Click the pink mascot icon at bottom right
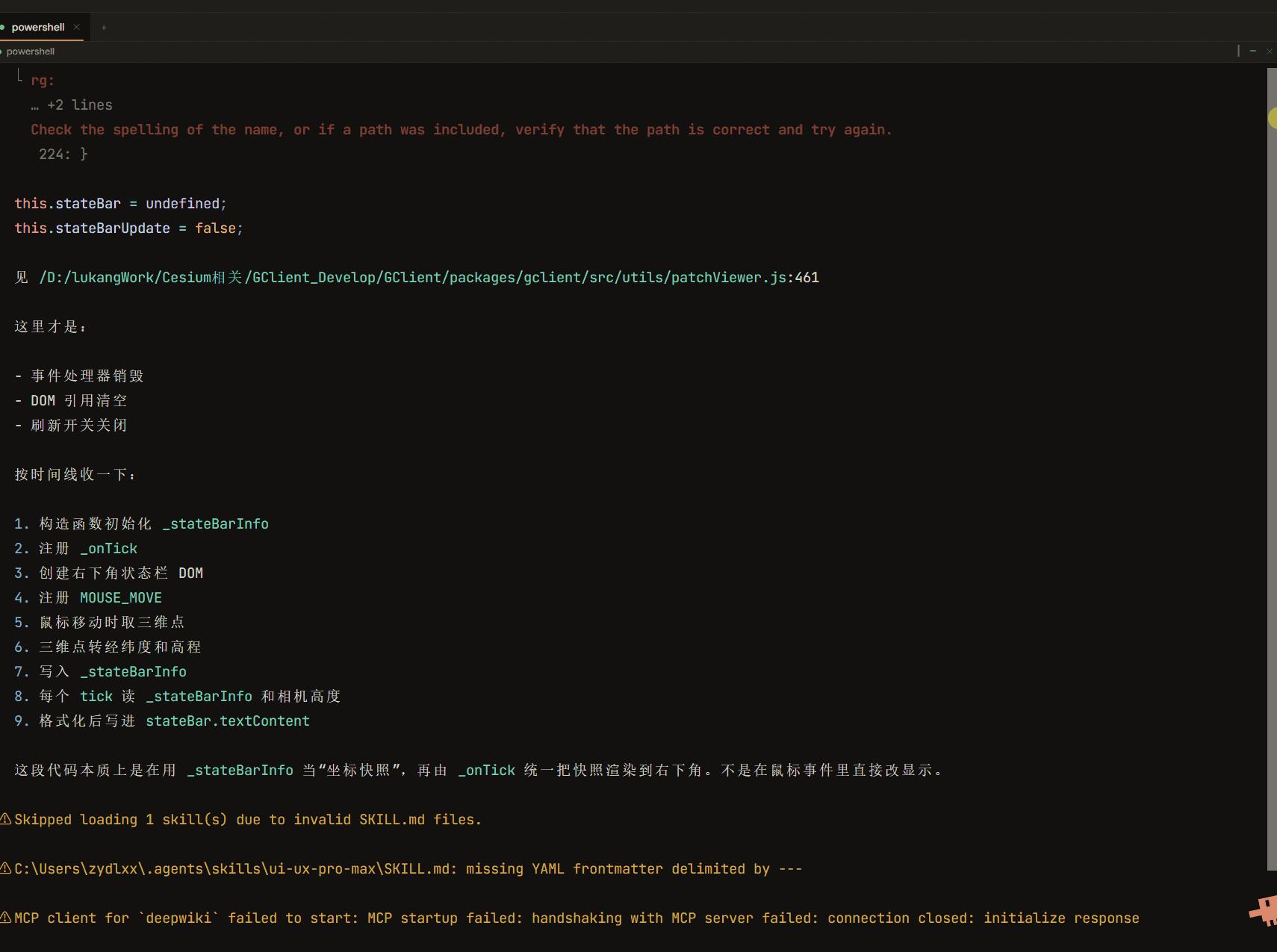 1264,911
